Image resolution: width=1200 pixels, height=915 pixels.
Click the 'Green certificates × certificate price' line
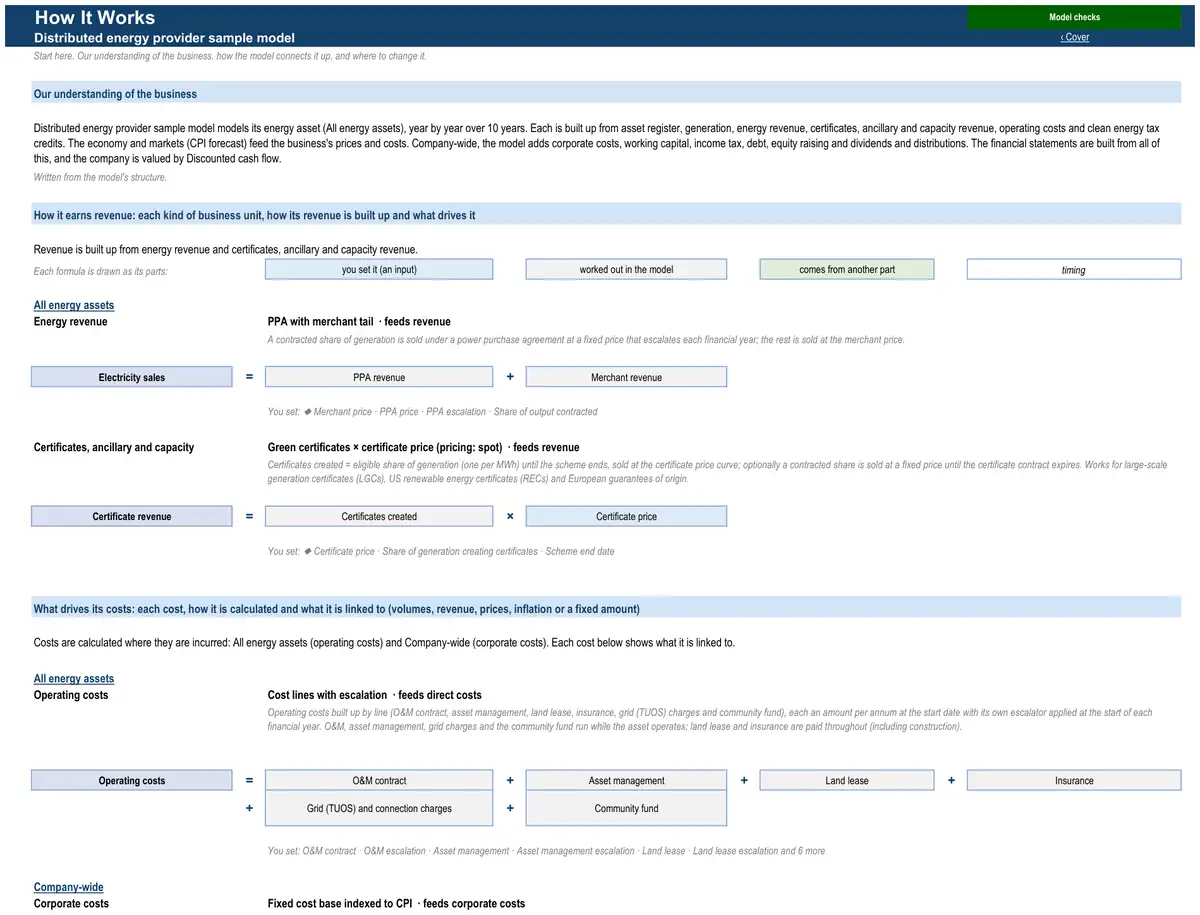(x=423, y=447)
